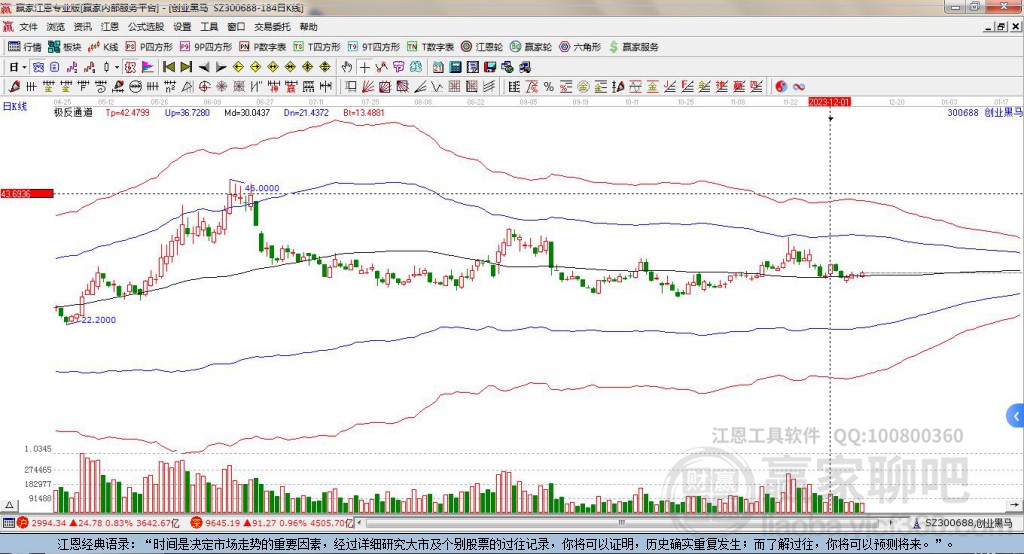
Task: Open the T四方形 tool
Action: pyautogui.click(x=317, y=47)
